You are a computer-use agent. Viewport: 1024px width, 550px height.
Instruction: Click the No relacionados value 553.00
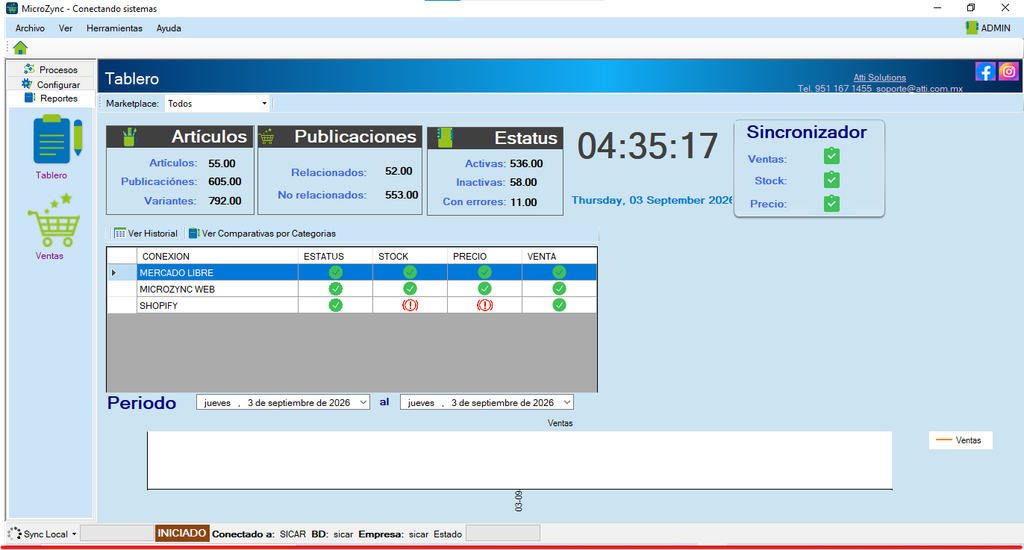point(402,195)
